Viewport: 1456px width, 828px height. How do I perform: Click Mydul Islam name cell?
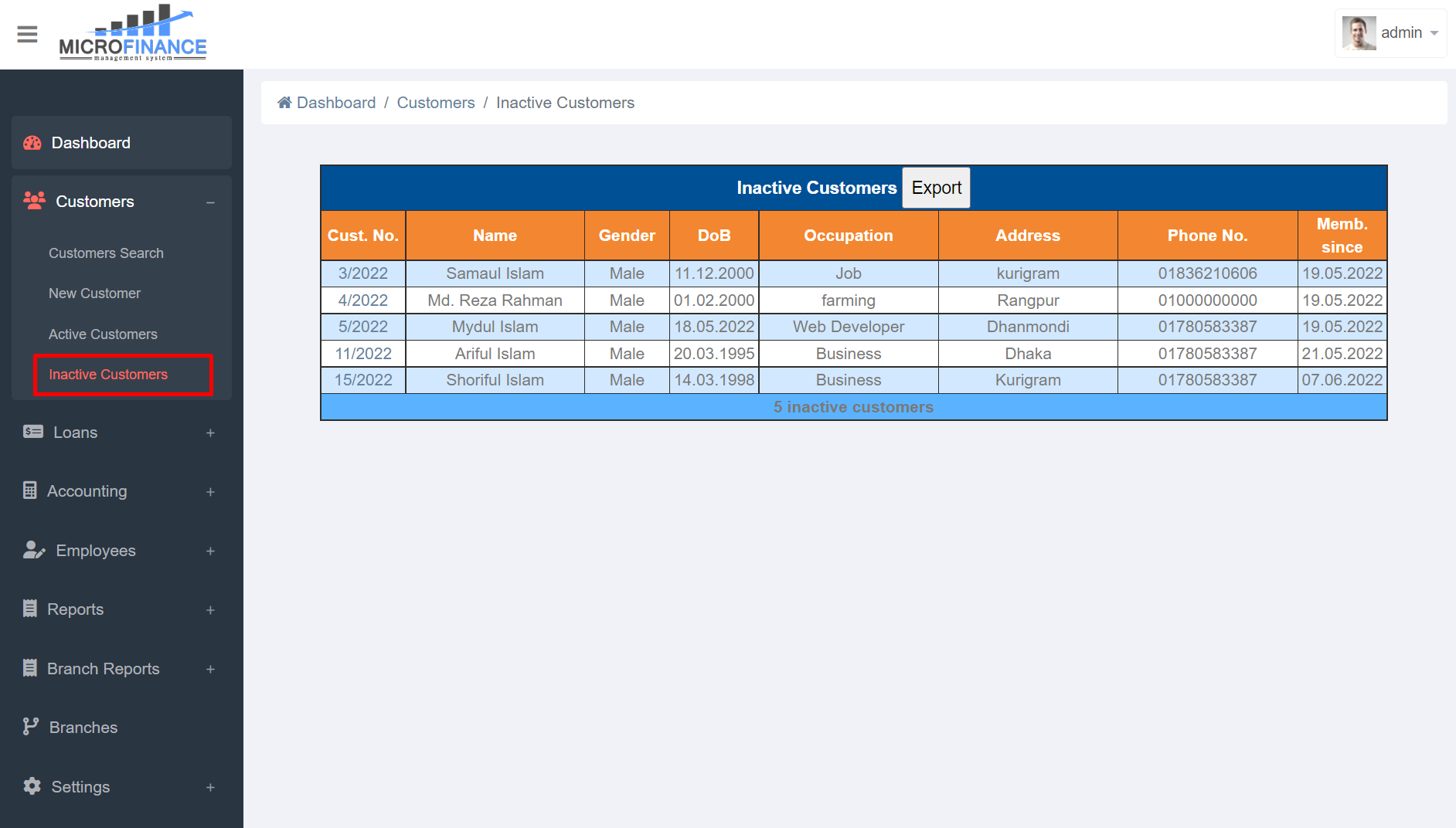point(495,327)
